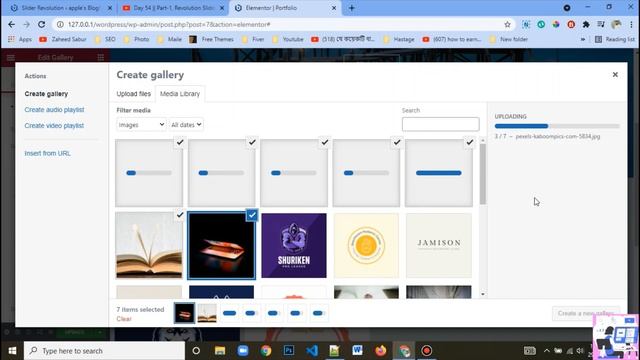Open the All dates filter
Image resolution: width=640 pixels, height=360 pixels.
[186, 124]
